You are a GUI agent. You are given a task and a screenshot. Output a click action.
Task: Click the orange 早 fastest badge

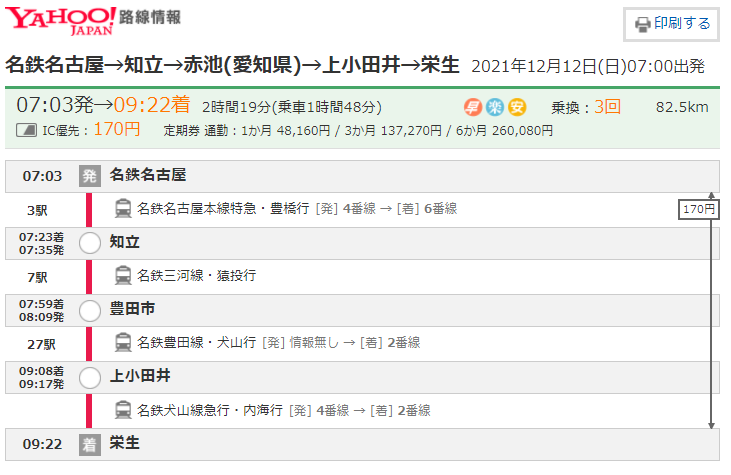[472, 107]
